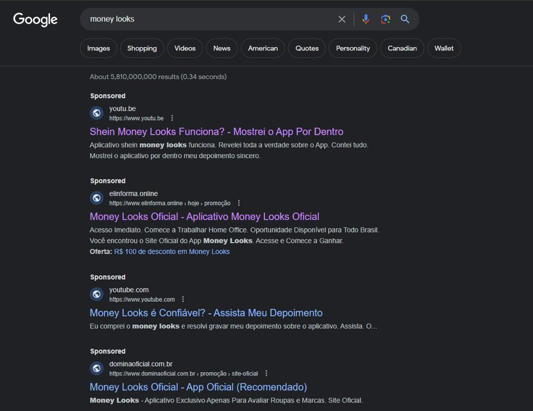533x411 pixels.
Task: Click the "R$ 100 de desconto em Money Looks" offer
Action: (172, 252)
